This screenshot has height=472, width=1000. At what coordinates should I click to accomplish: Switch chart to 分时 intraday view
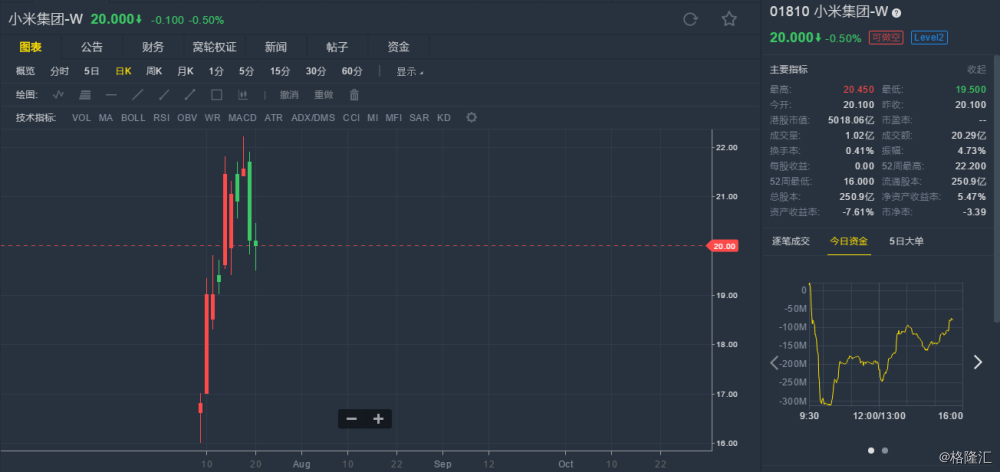(59, 71)
